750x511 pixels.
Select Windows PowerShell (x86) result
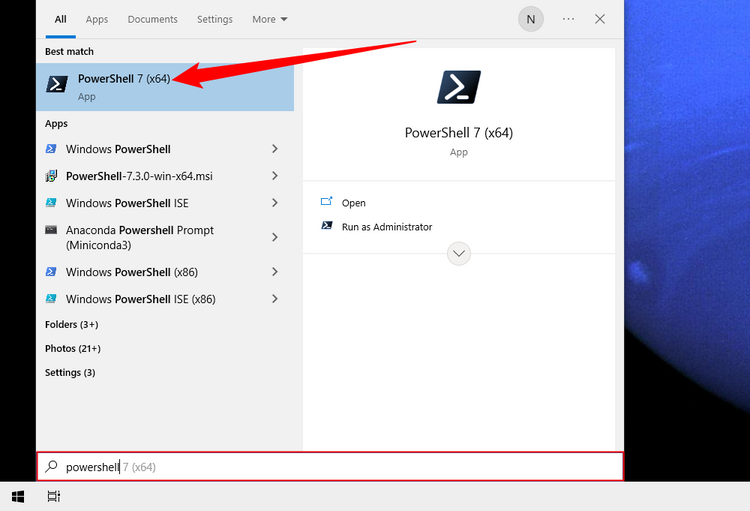click(x=165, y=272)
